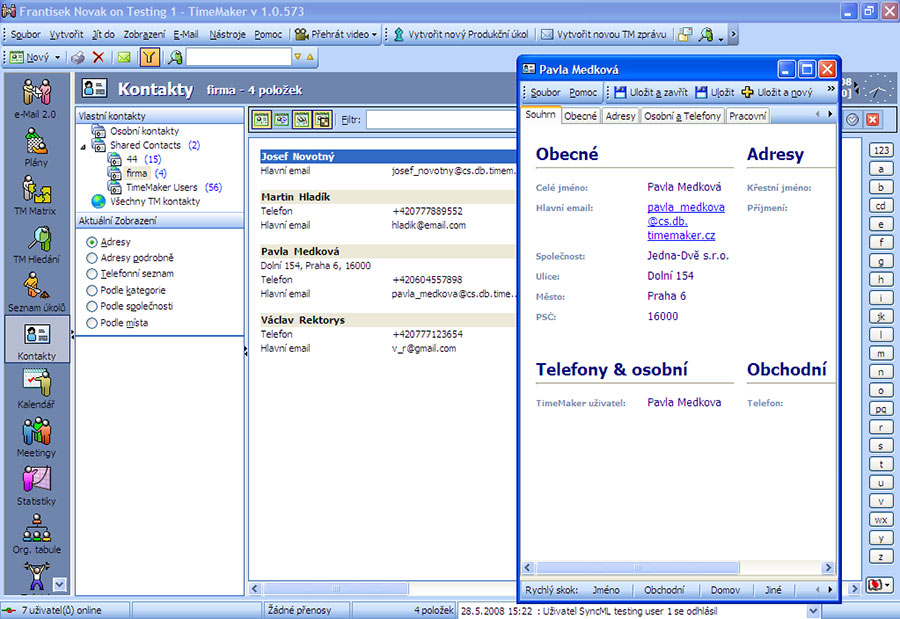The height and width of the screenshot is (619, 900).
Task: Toggle the yellow funnel filter icon
Action: click(x=149, y=57)
